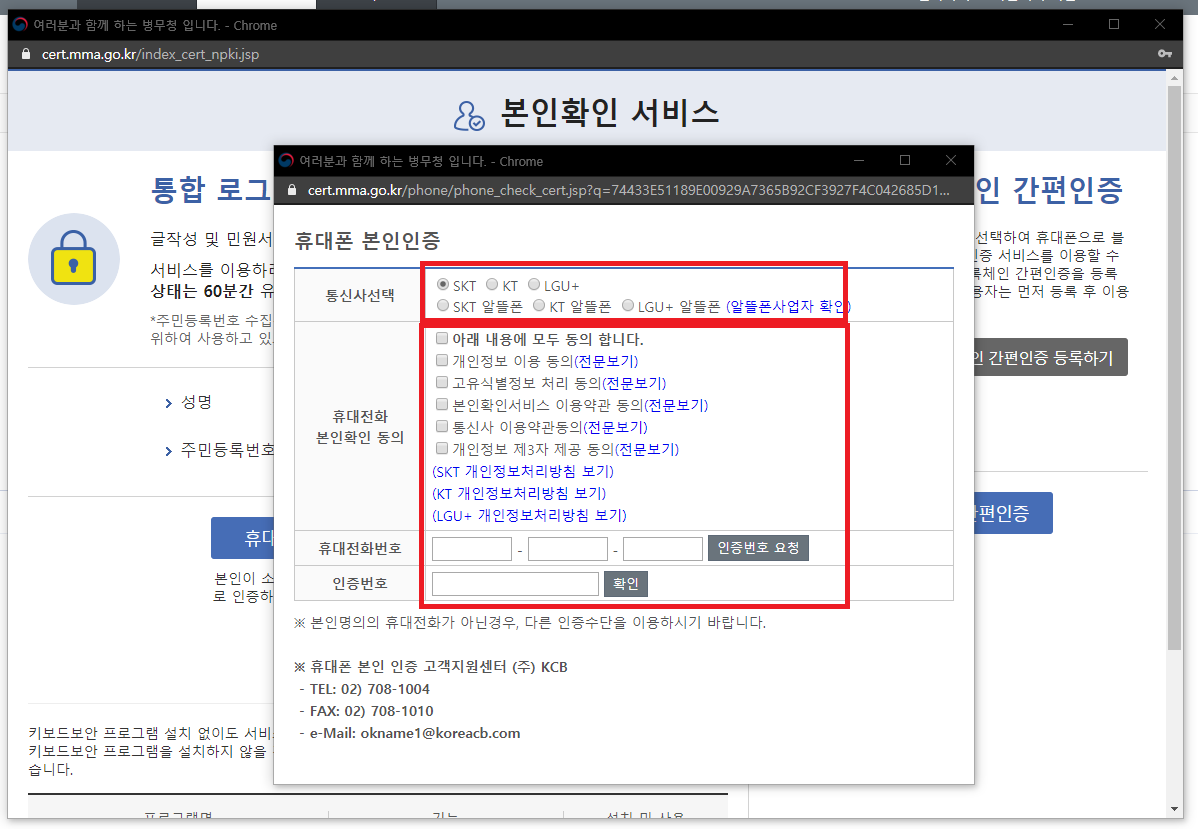Enable 개인정보 이용 동의 checkbox

(x=442, y=360)
